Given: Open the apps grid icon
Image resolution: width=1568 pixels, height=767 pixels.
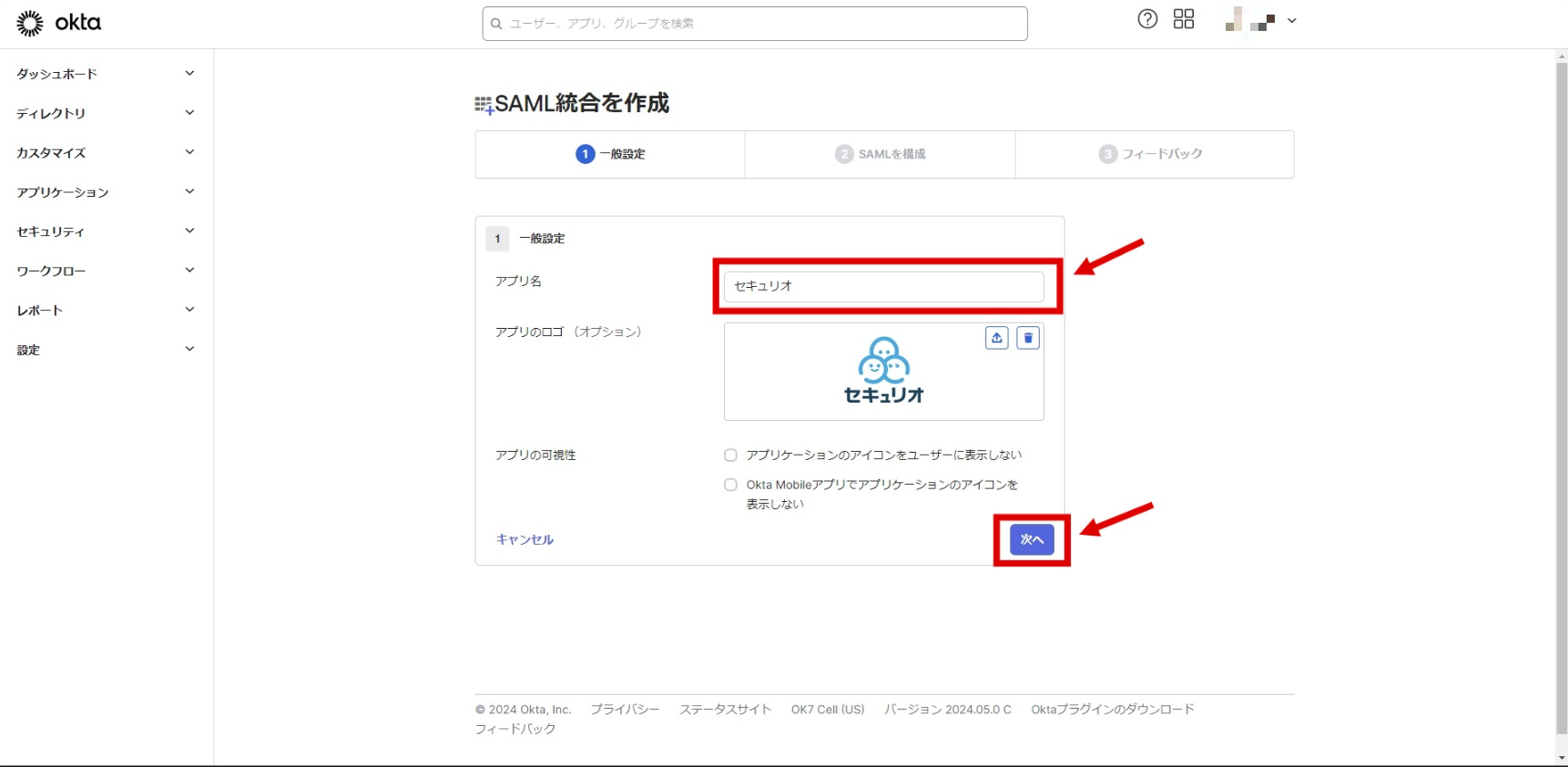Looking at the screenshot, I should (1184, 19).
